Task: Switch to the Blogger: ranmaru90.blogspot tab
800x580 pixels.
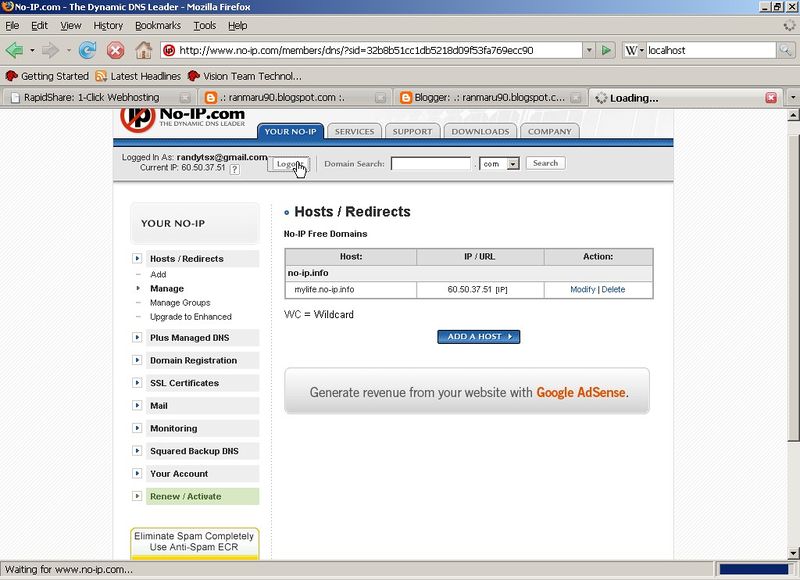Action: pos(489,97)
